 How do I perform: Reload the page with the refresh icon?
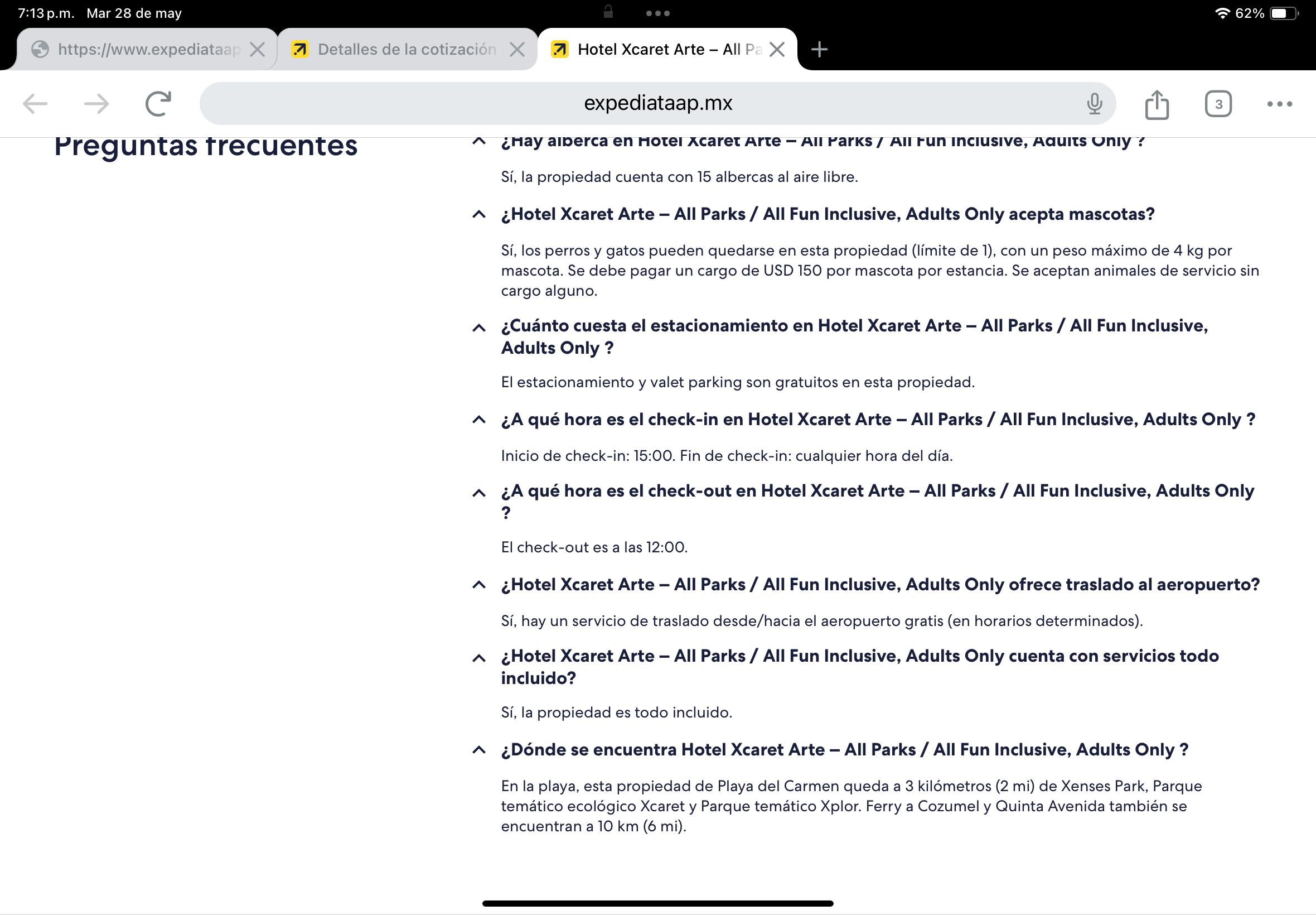click(158, 104)
